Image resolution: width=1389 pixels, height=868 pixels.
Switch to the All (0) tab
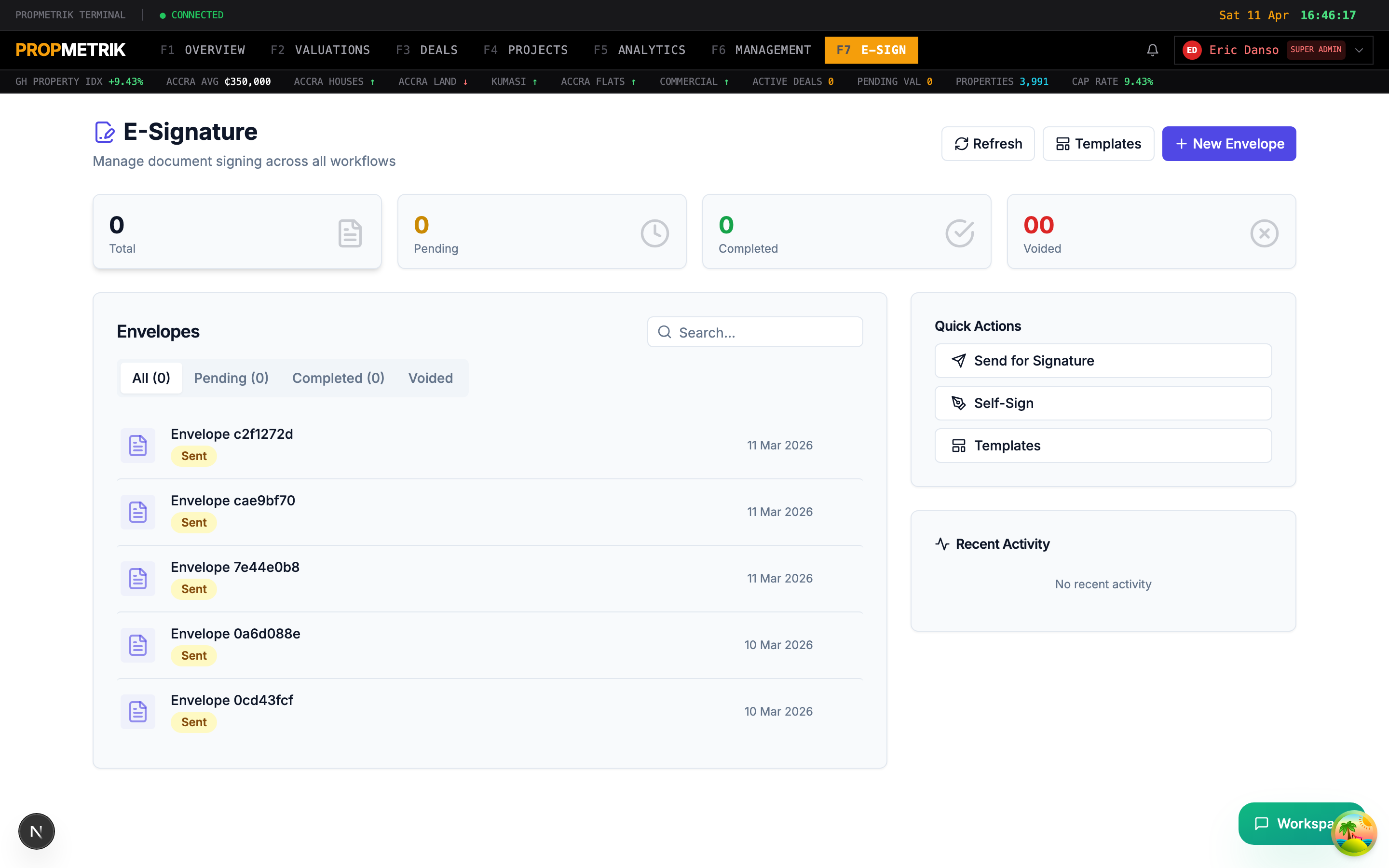coord(151,378)
